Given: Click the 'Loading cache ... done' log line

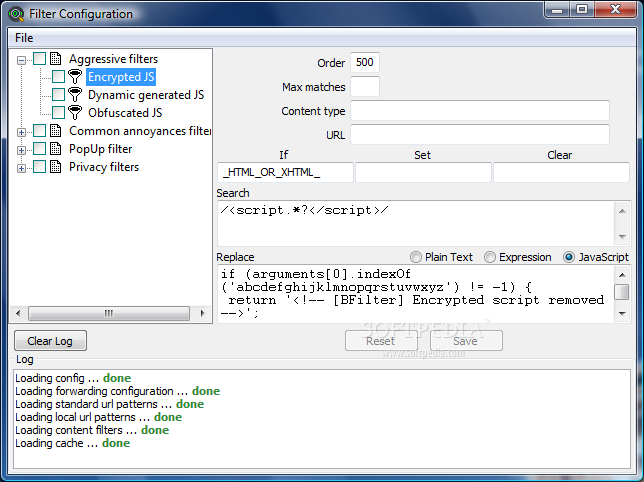Looking at the screenshot, I should [73, 443].
